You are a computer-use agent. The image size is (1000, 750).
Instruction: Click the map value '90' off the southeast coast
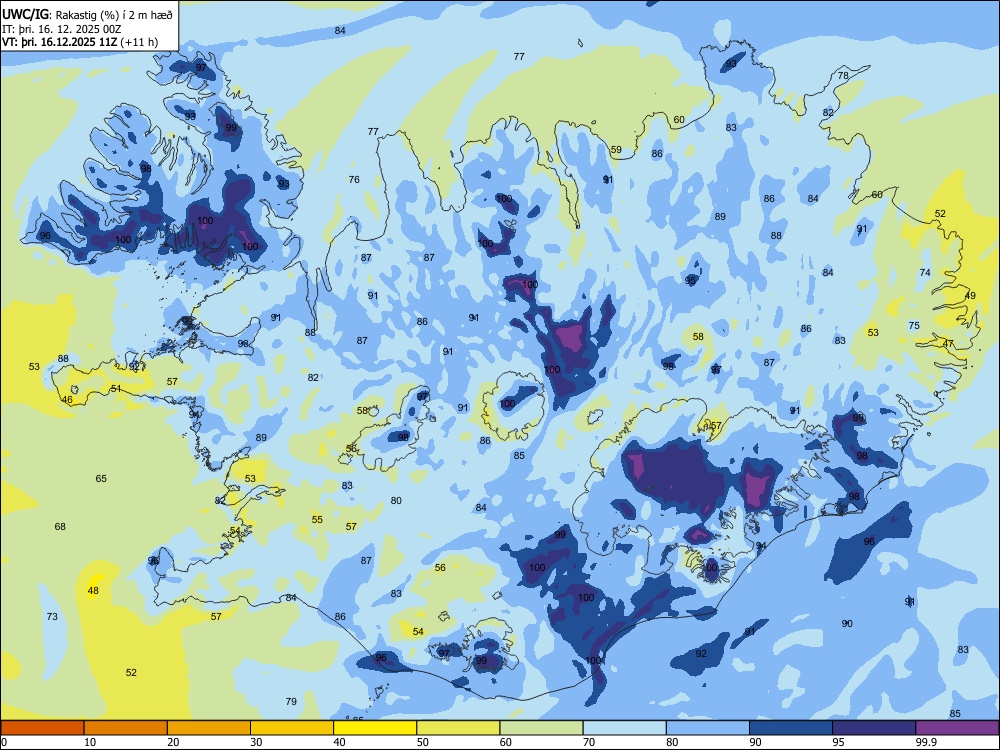tap(847, 623)
